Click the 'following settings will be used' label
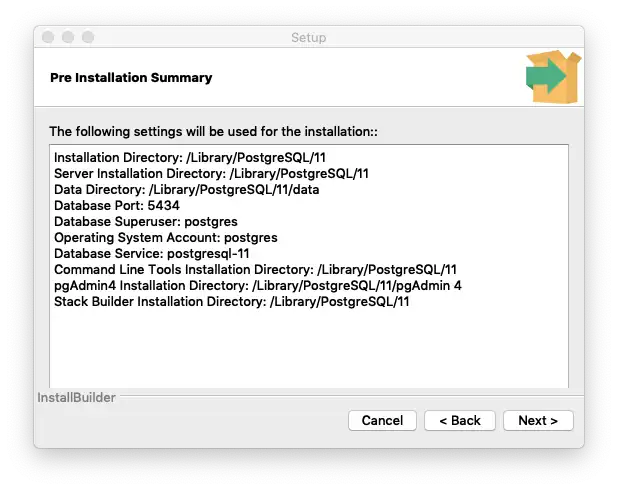Viewport: 618px width, 490px height. click(x=213, y=131)
